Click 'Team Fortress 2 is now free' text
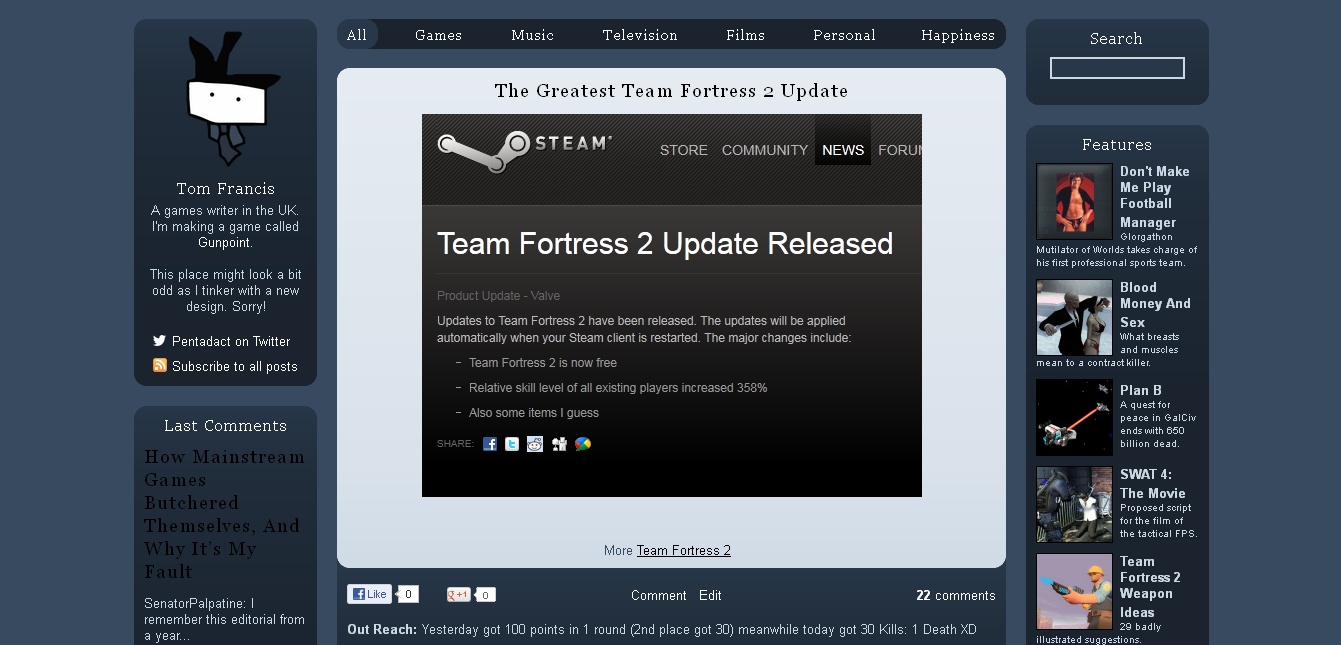 click(x=543, y=363)
